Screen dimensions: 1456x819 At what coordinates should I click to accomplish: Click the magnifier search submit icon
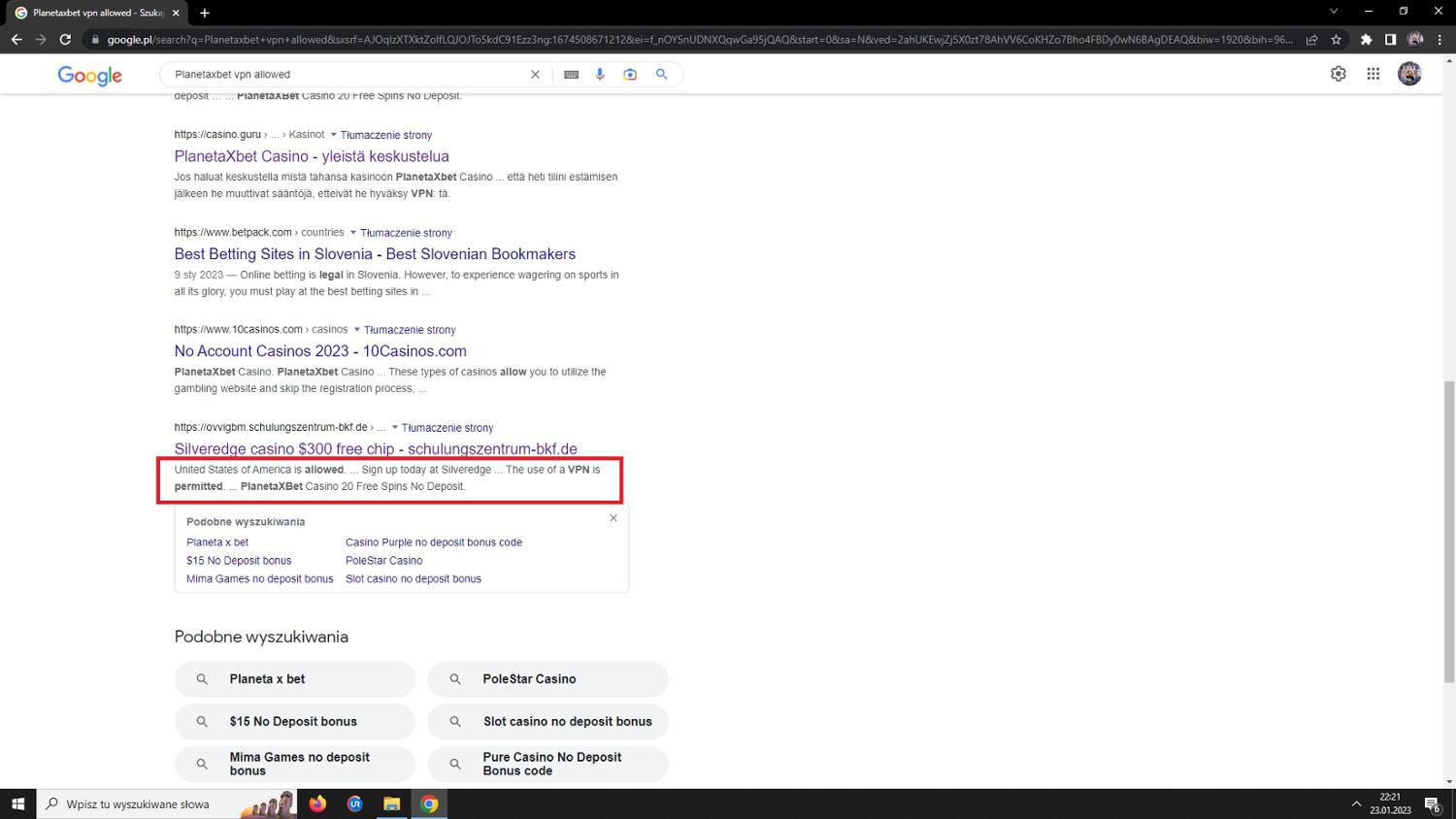tap(661, 75)
